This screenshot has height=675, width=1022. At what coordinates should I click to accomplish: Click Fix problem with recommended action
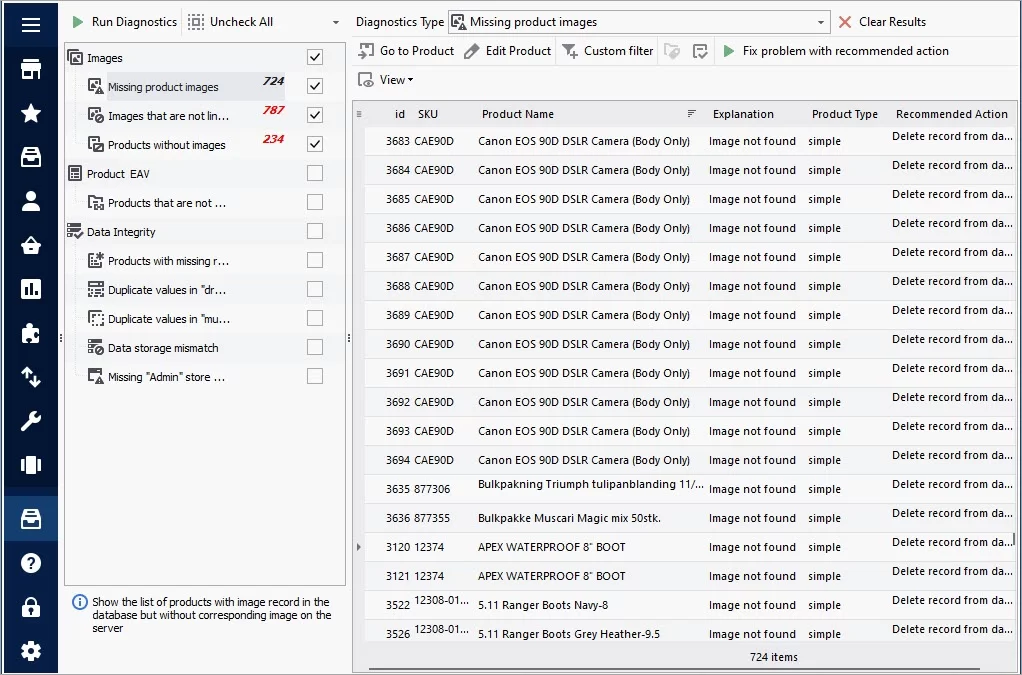[x=836, y=51]
